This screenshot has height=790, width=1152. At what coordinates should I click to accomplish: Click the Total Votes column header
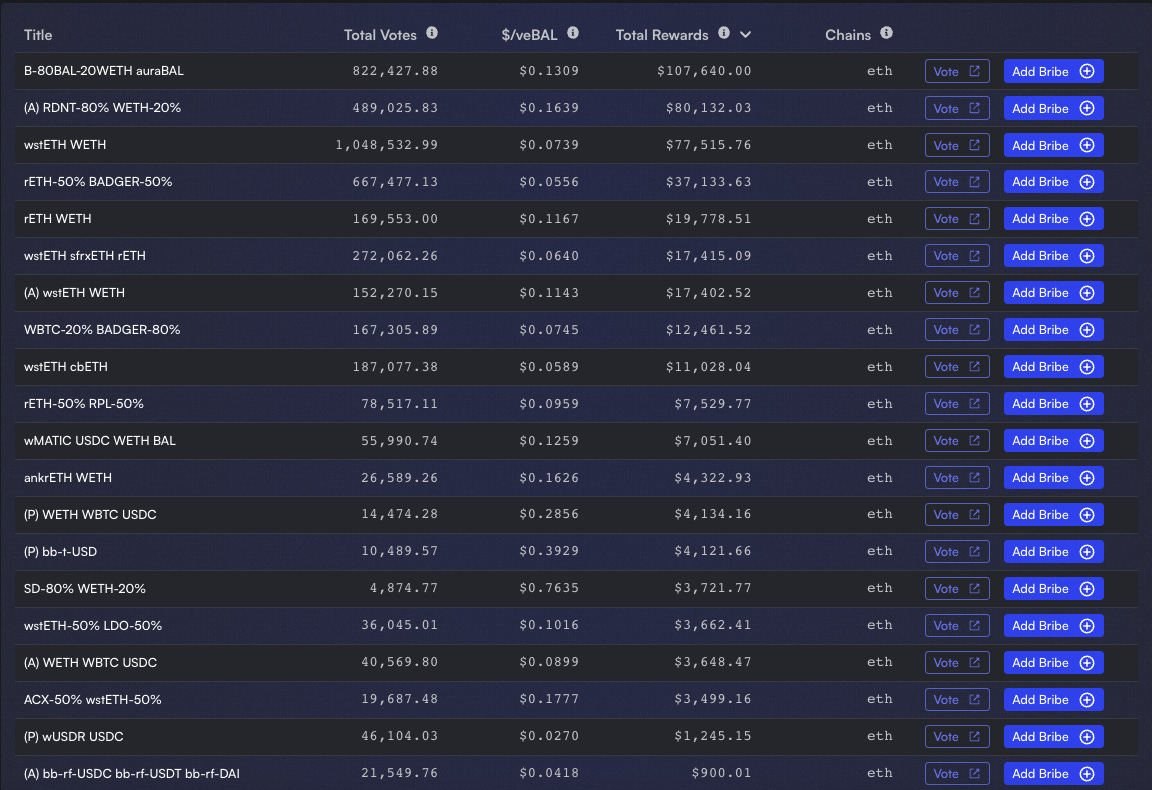pos(380,35)
